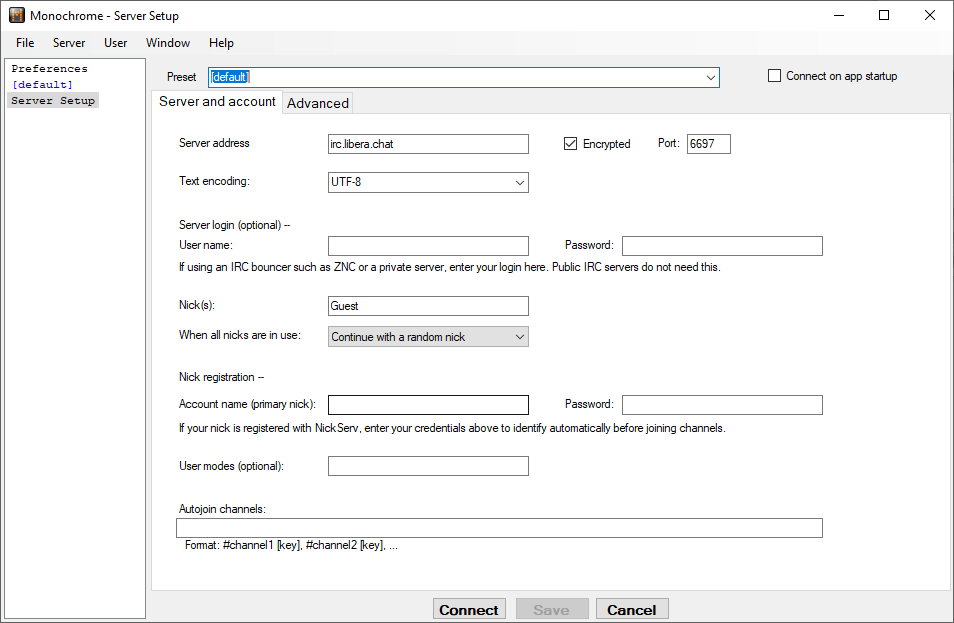Select the [default] entry in sidebar

[x=42, y=85]
